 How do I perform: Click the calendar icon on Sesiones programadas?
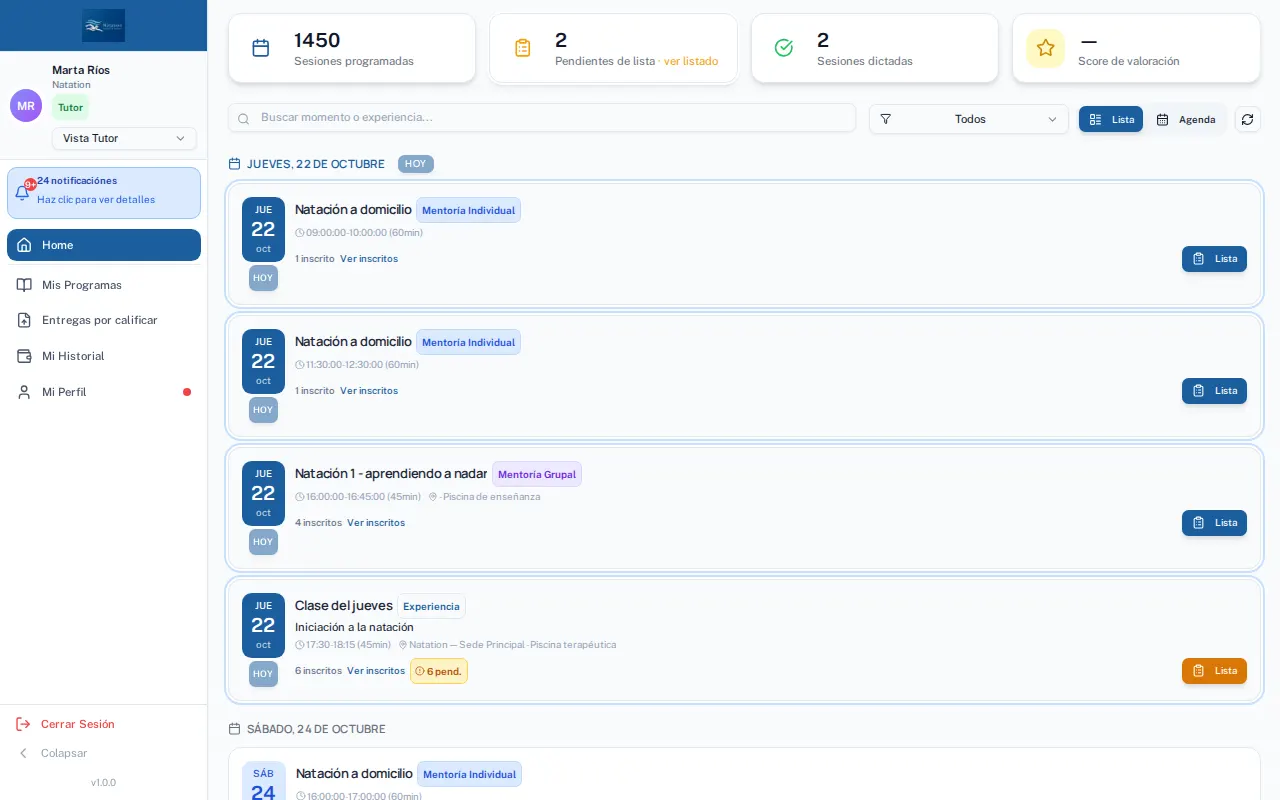(x=261, y=48)
